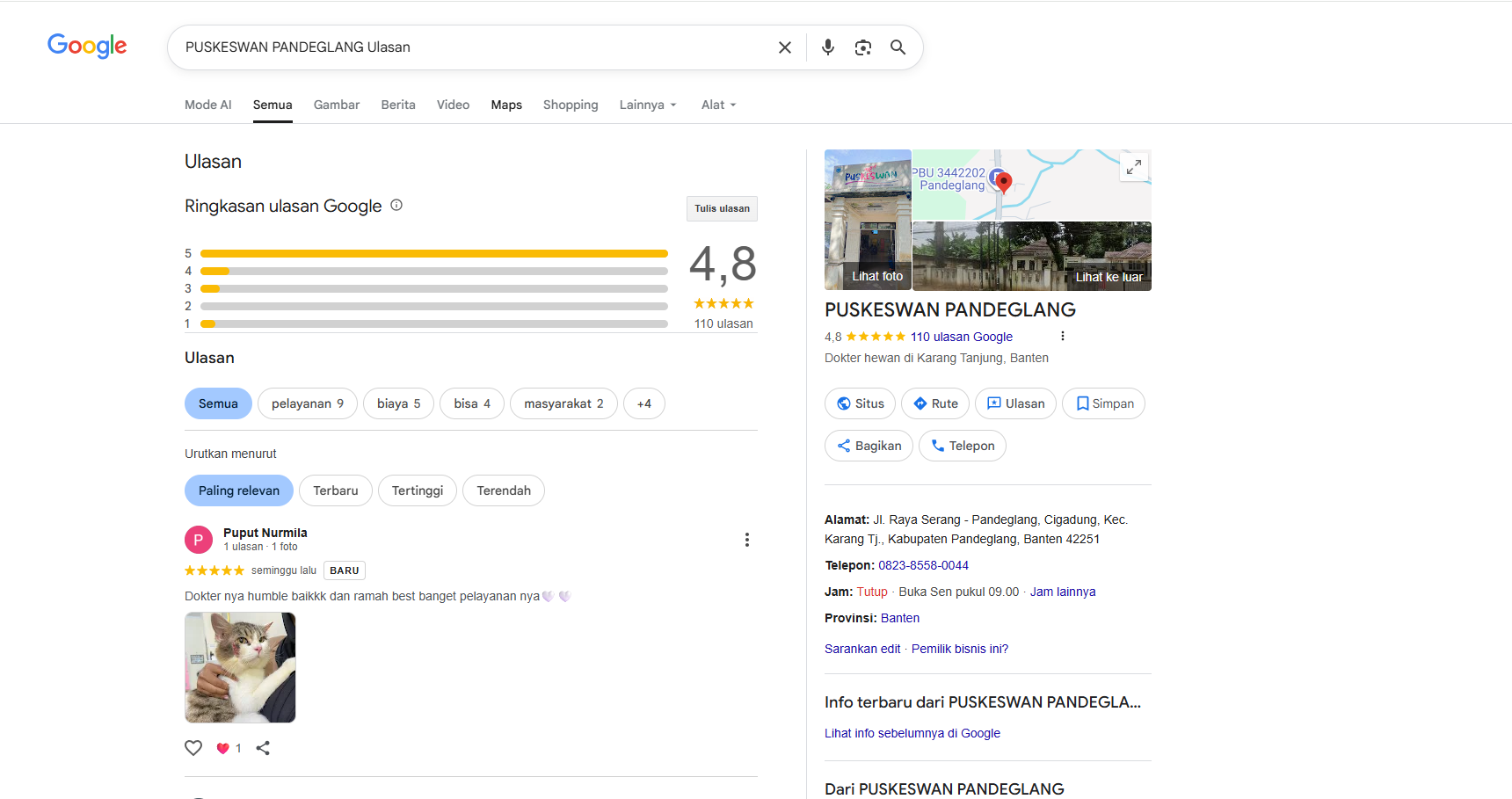Show more review topics with the +4 chip

click(x=643, y=403)
